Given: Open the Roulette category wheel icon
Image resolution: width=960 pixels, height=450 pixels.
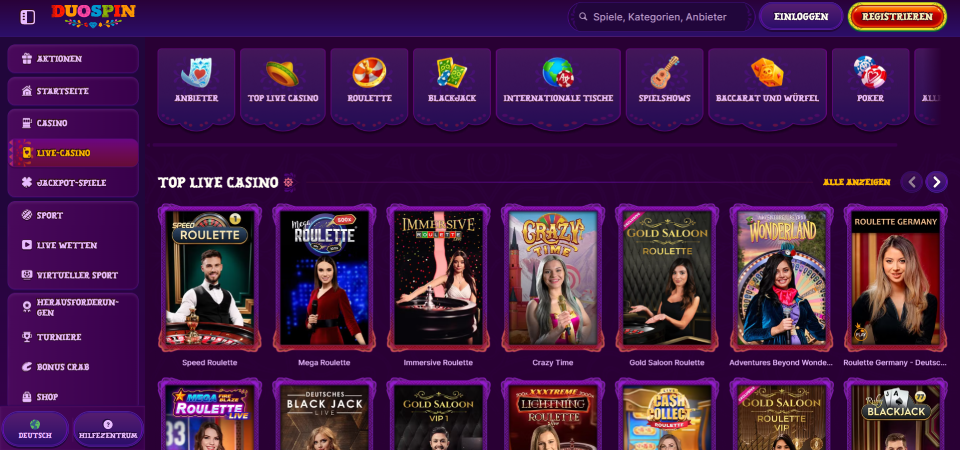Looking at the screenshot, I should (369, 73).
